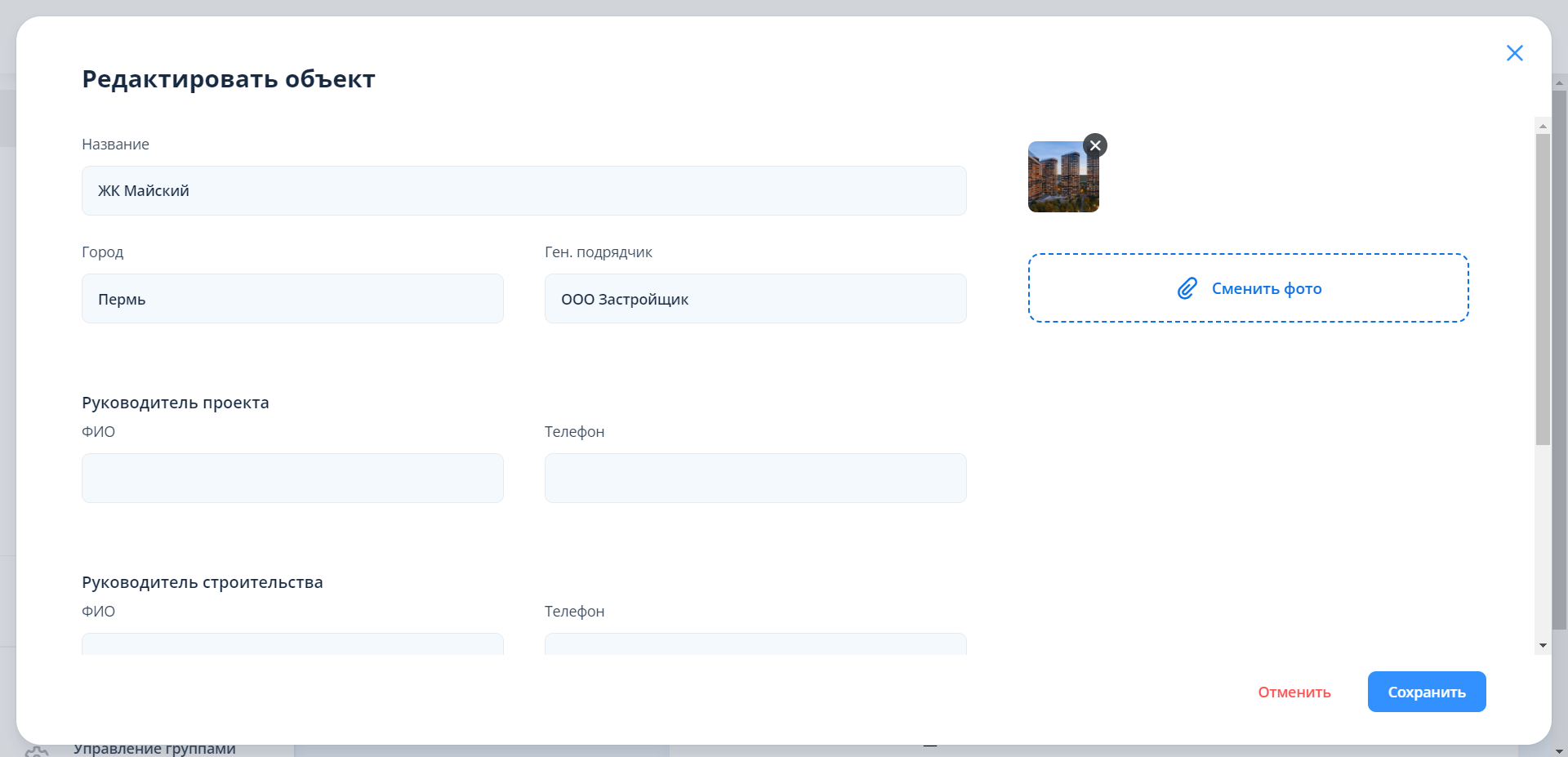Focus the Название field with ЖК Майский
Screen dimensions: 1568x757
(x=523, y=191)
